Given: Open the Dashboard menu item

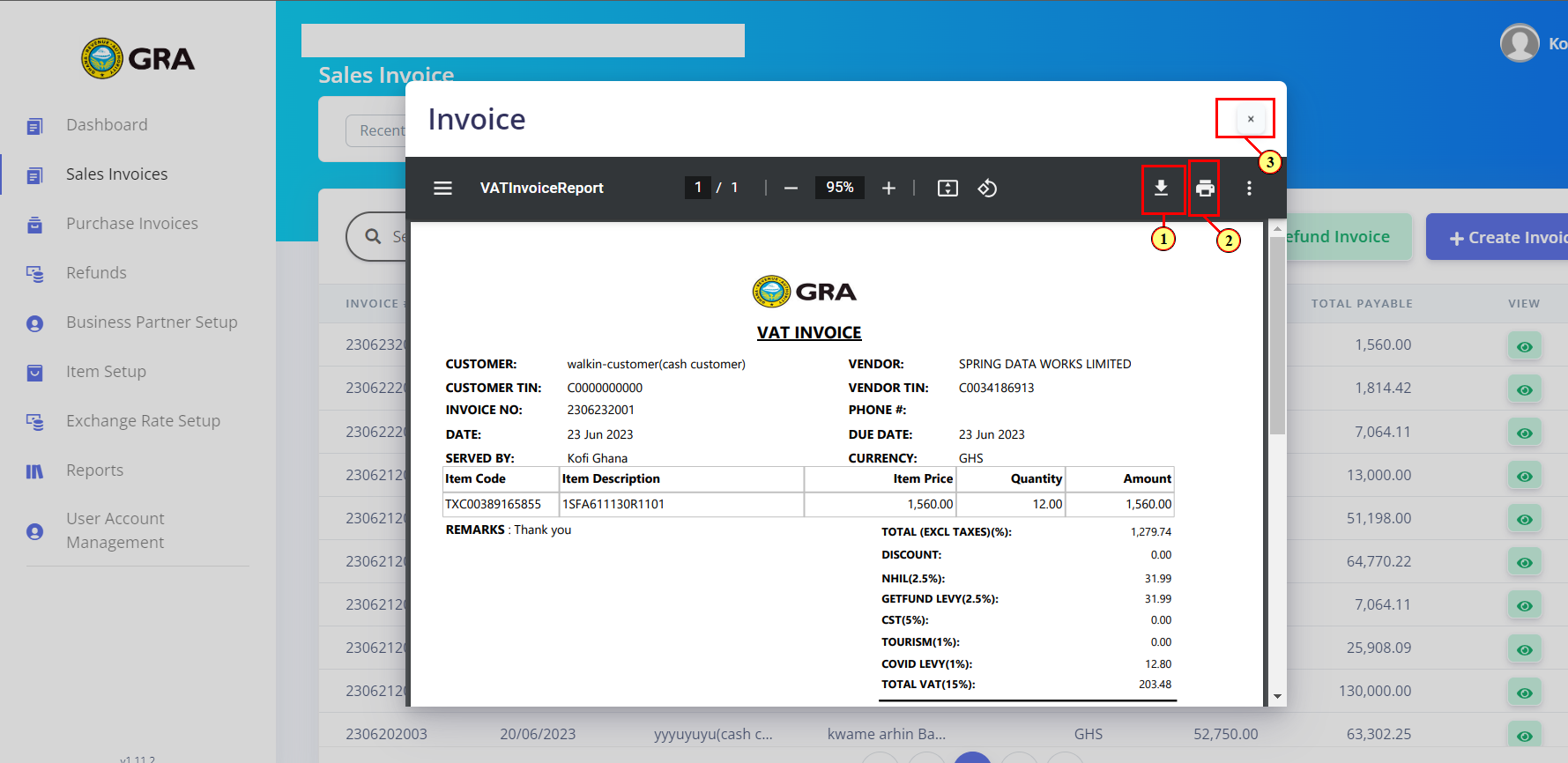Looking at the screenshot, I should coord(107,125).
